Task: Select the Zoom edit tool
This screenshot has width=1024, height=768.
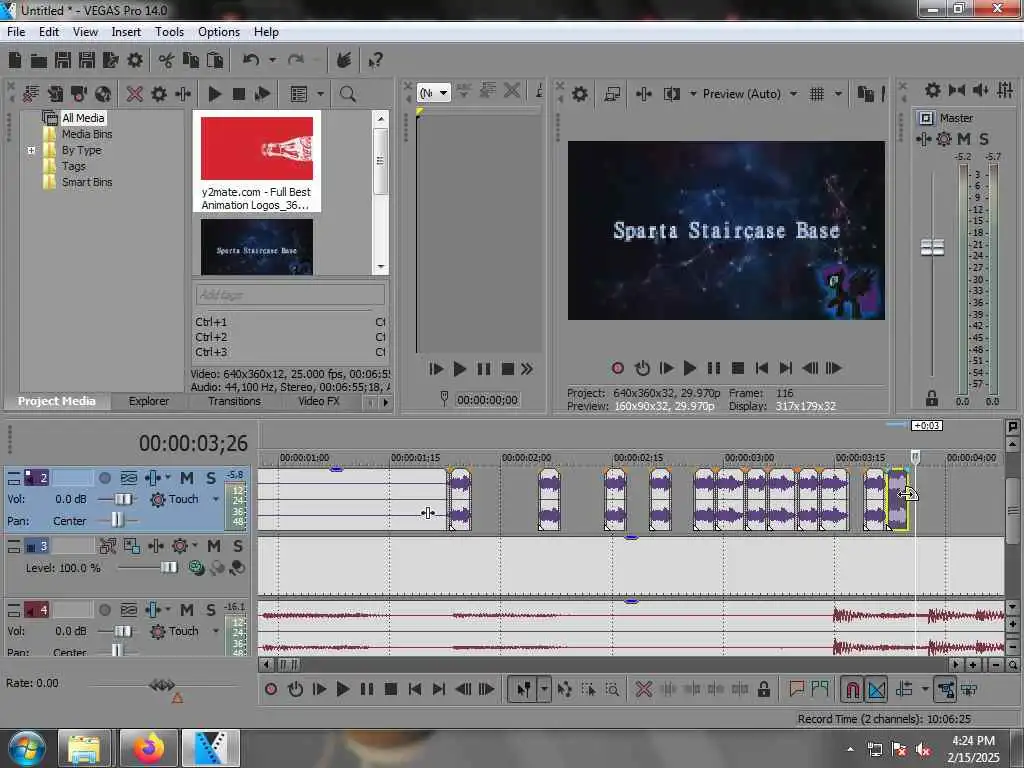Action: click(x=613, y=689)
